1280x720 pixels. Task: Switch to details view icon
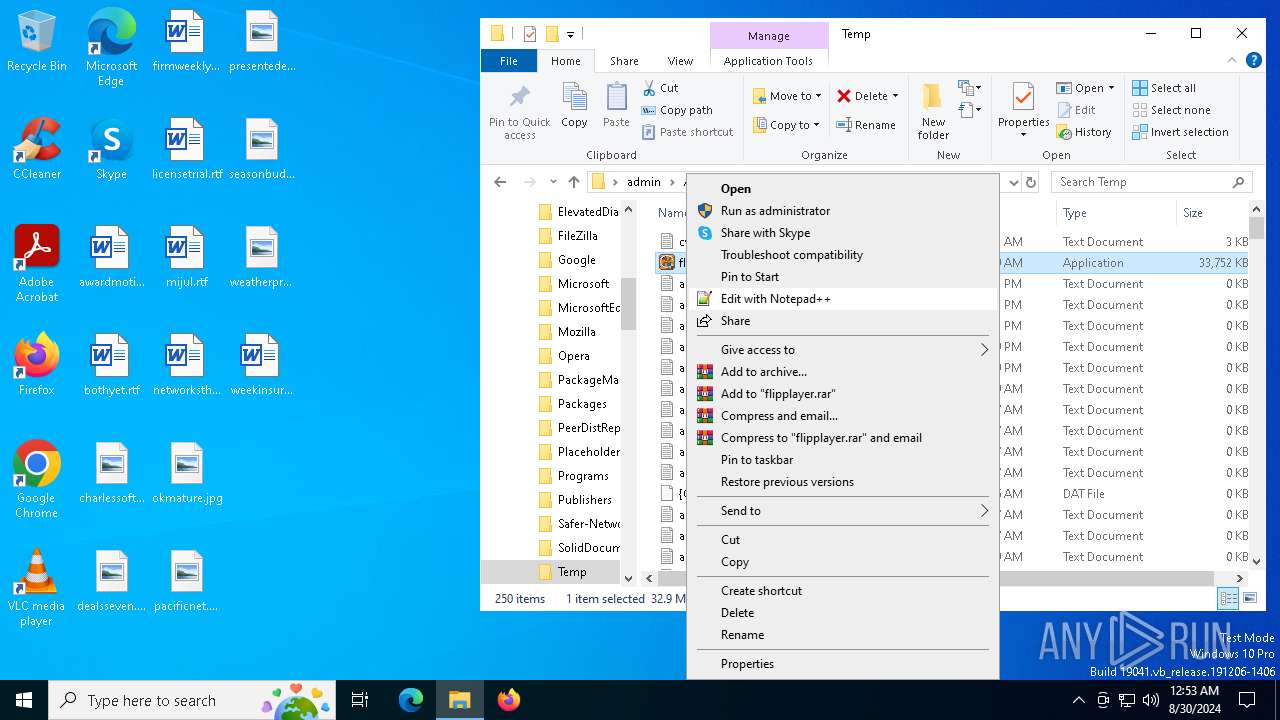[1228, 598]
